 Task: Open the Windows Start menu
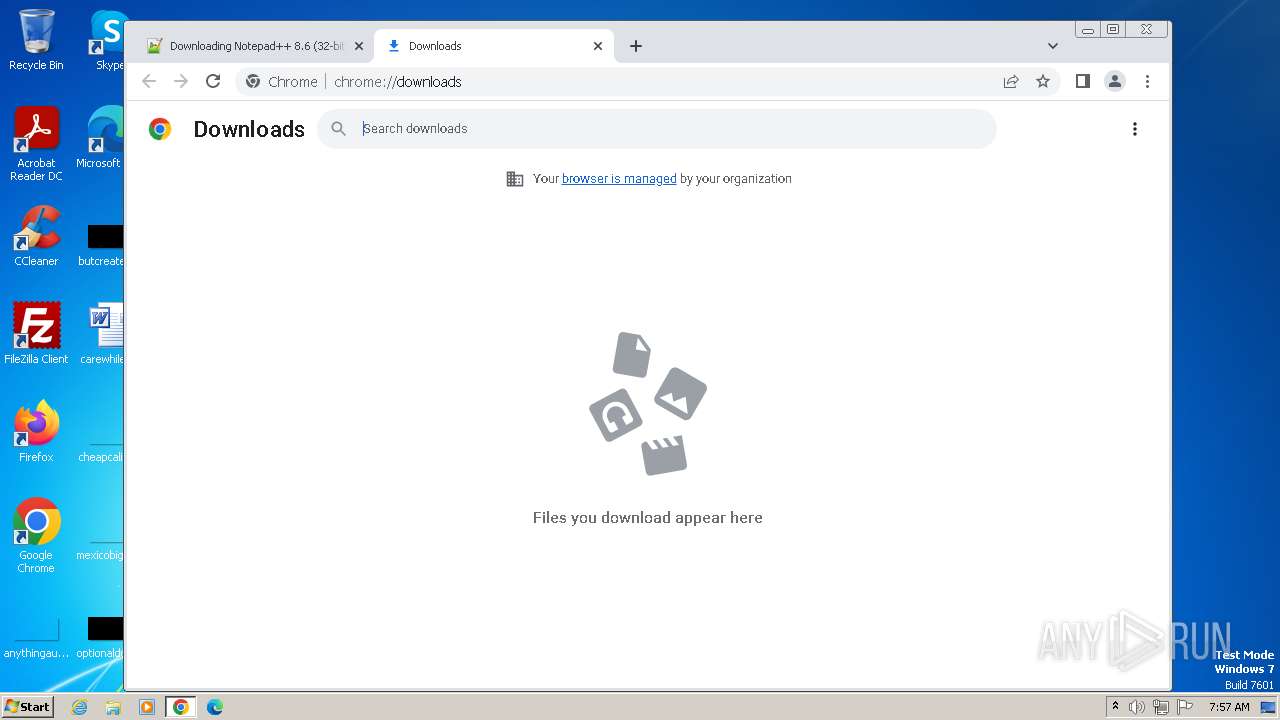27,706
